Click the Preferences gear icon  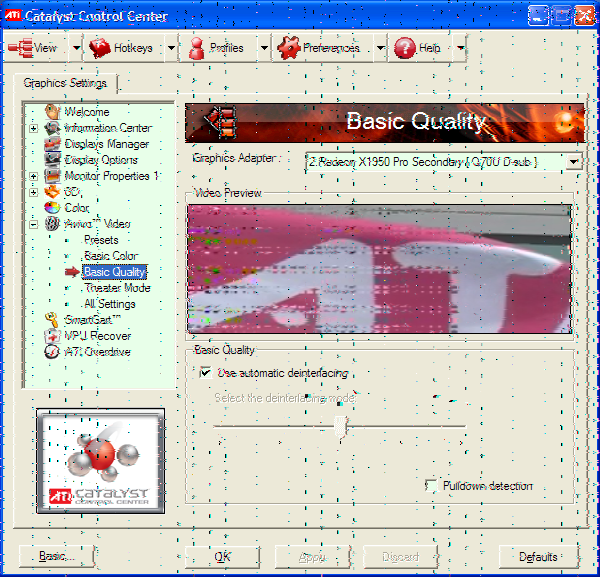pos(289,48)
